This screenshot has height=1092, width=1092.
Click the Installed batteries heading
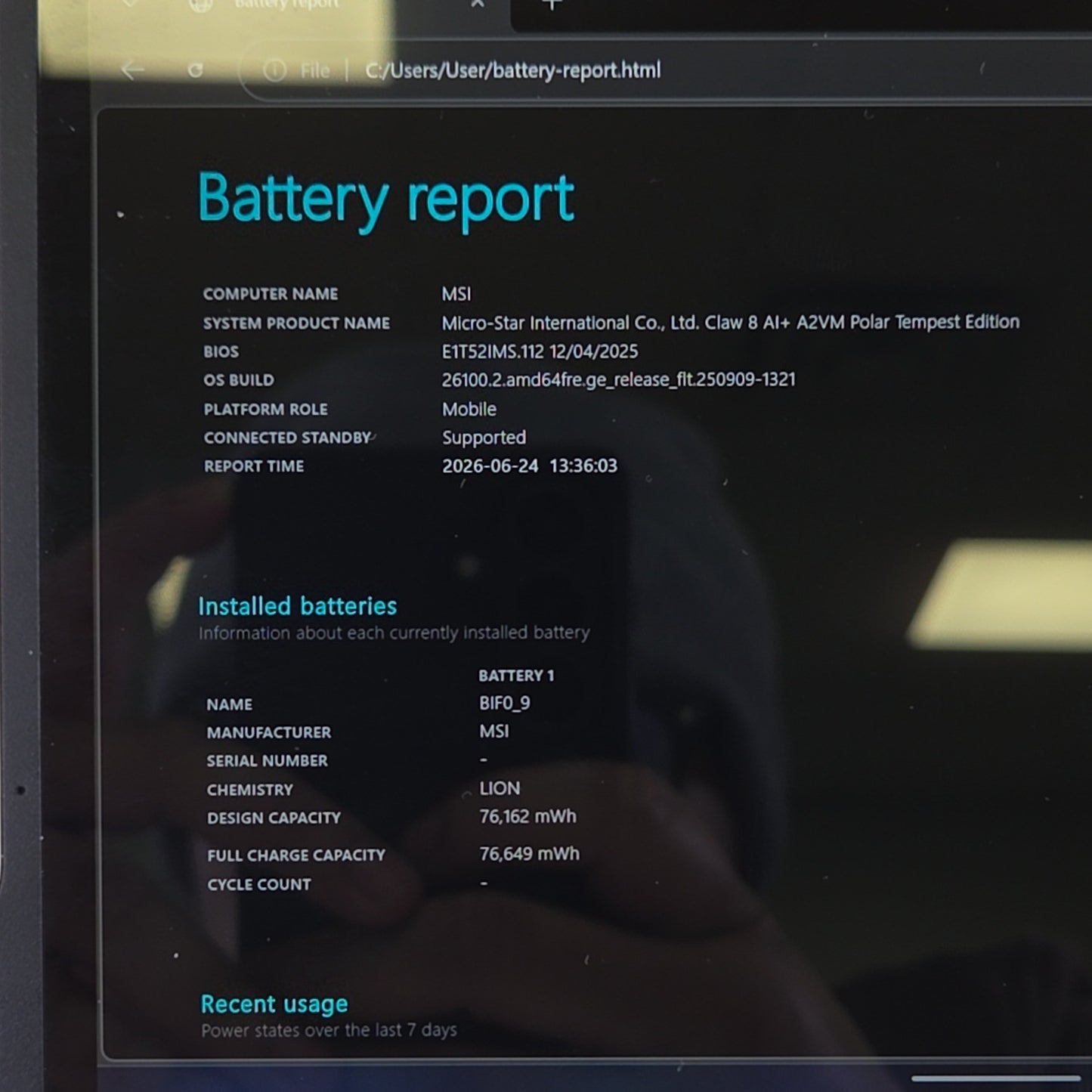297,606
